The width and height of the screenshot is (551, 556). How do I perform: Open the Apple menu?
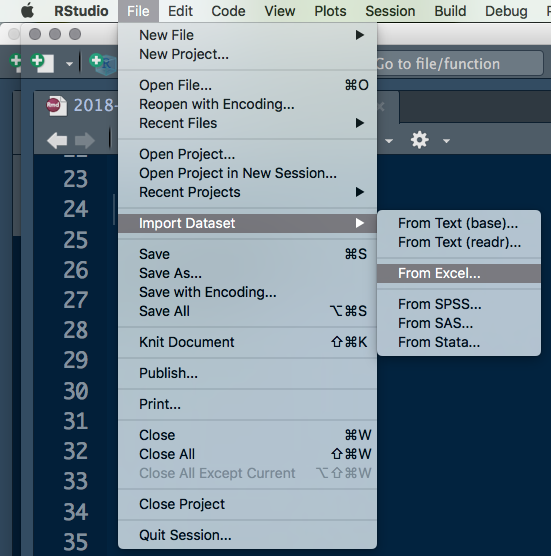(27, 11)
